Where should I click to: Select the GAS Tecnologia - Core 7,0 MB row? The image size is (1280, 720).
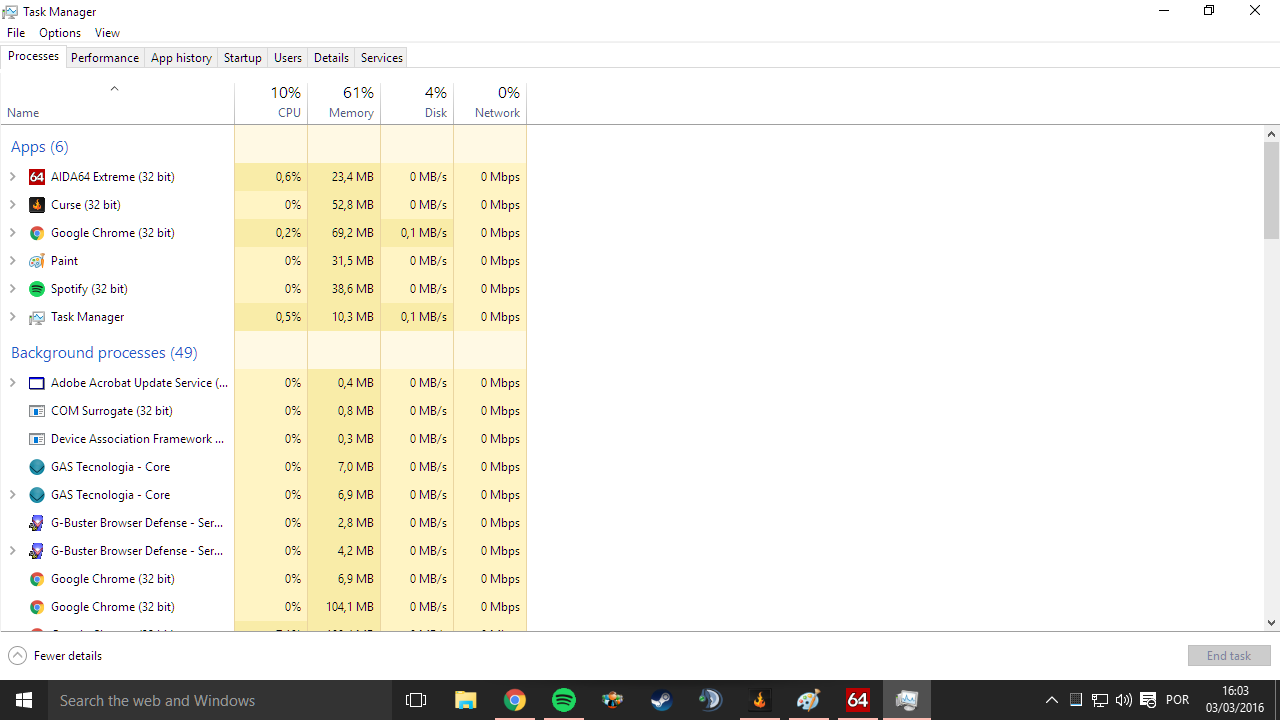tap(264, 467)
